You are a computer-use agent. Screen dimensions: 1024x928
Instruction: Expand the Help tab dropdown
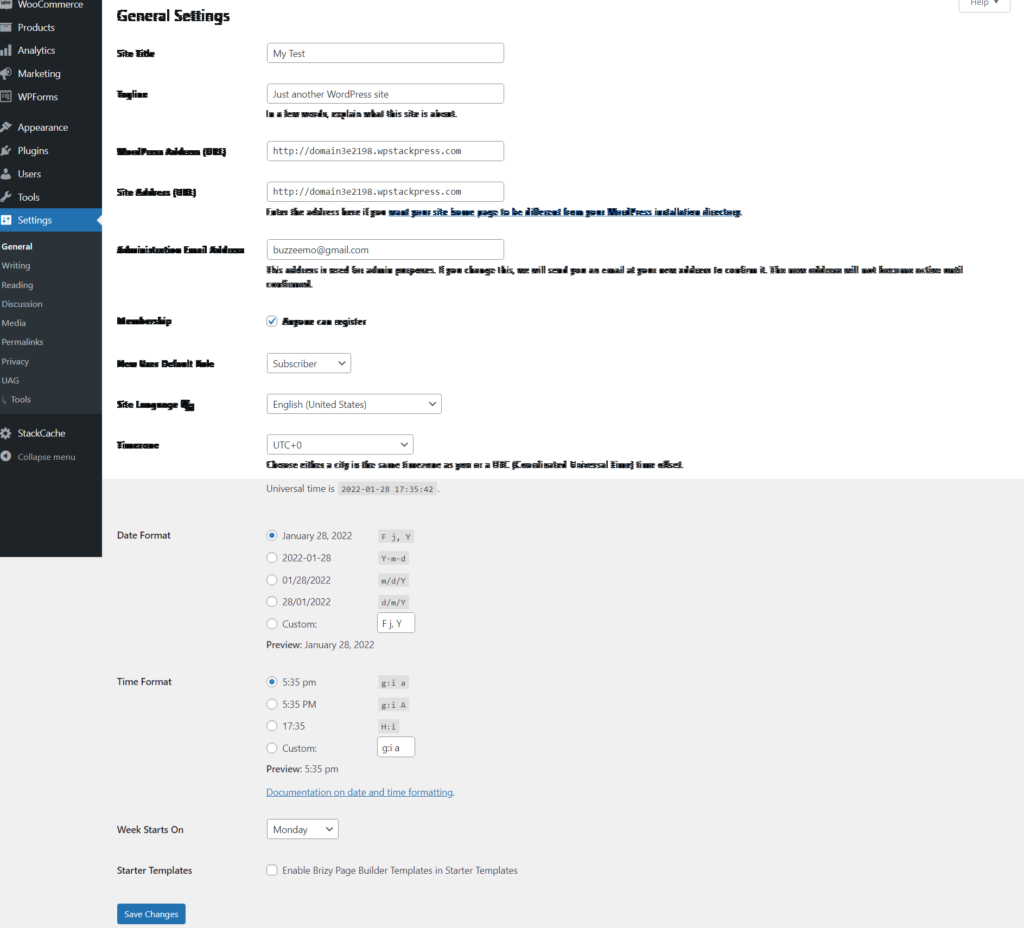[x=984, y=4]
